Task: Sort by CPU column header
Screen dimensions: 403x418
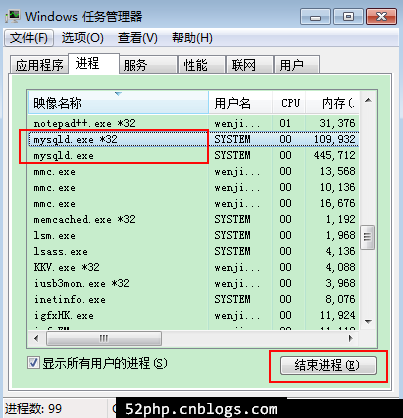Action: click(x=289, y=103)
